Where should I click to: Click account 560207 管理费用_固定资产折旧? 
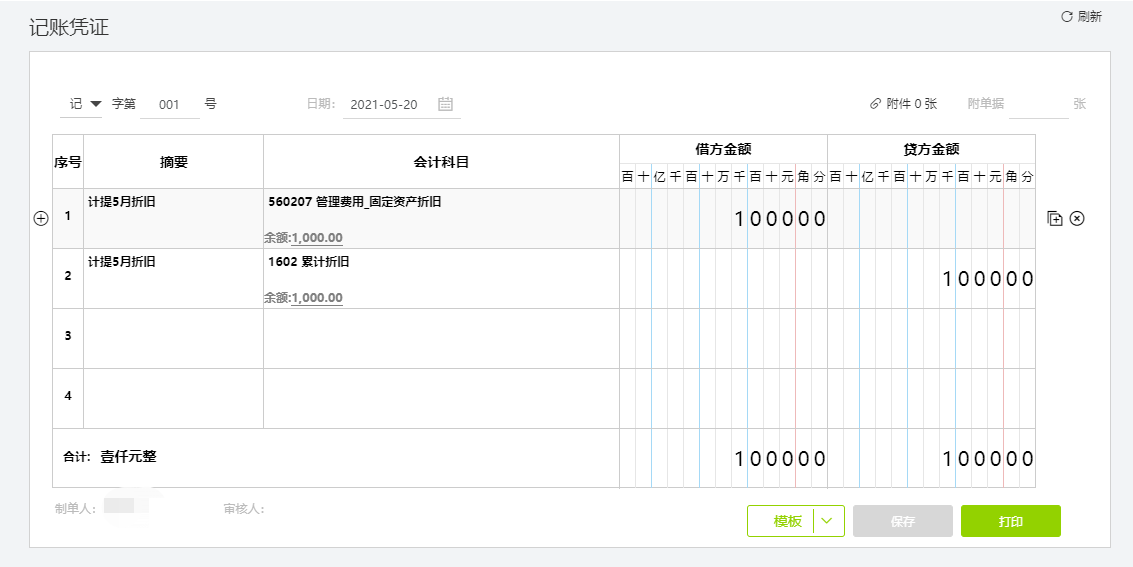354,202
